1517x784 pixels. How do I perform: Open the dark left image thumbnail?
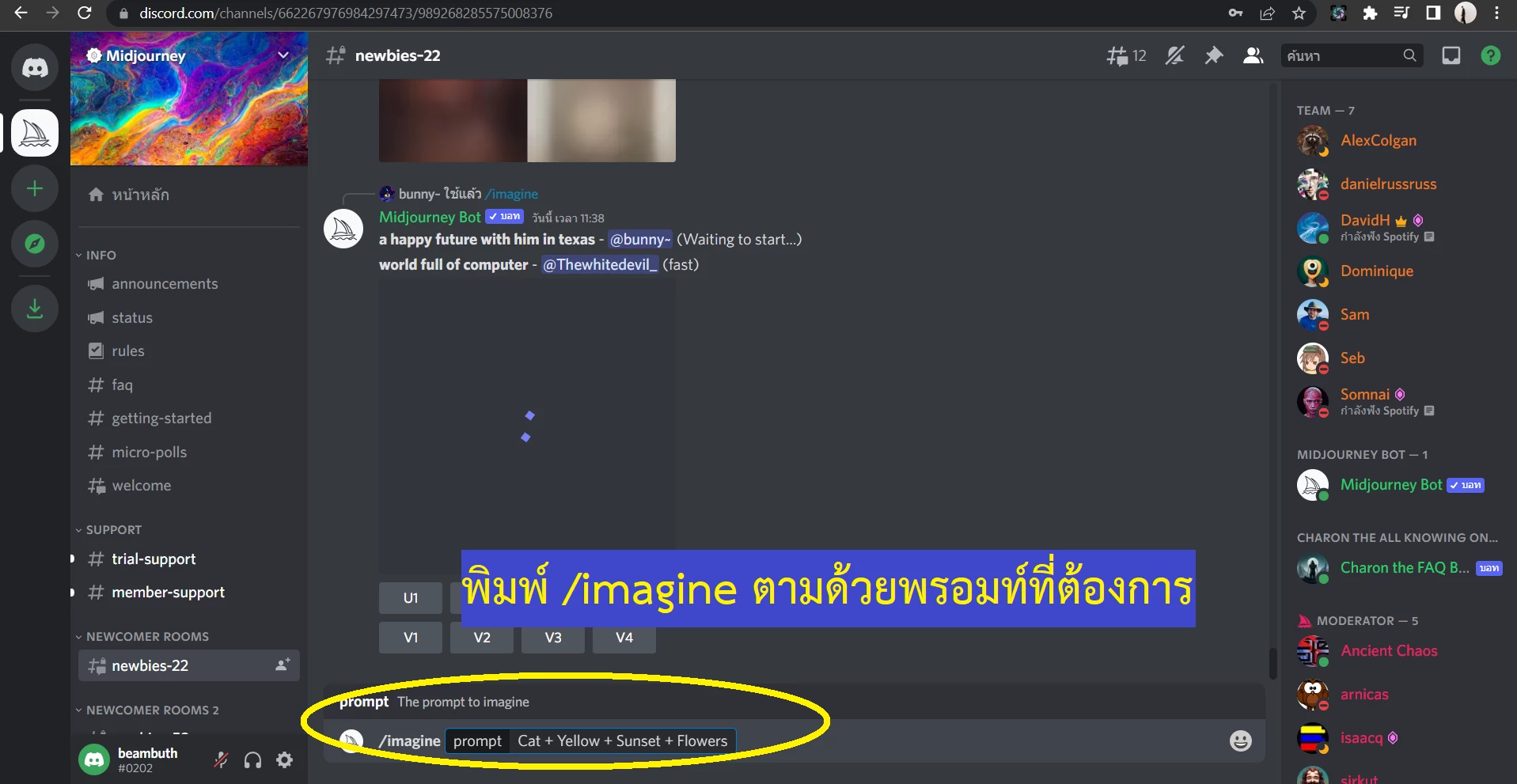pos(453,120)
